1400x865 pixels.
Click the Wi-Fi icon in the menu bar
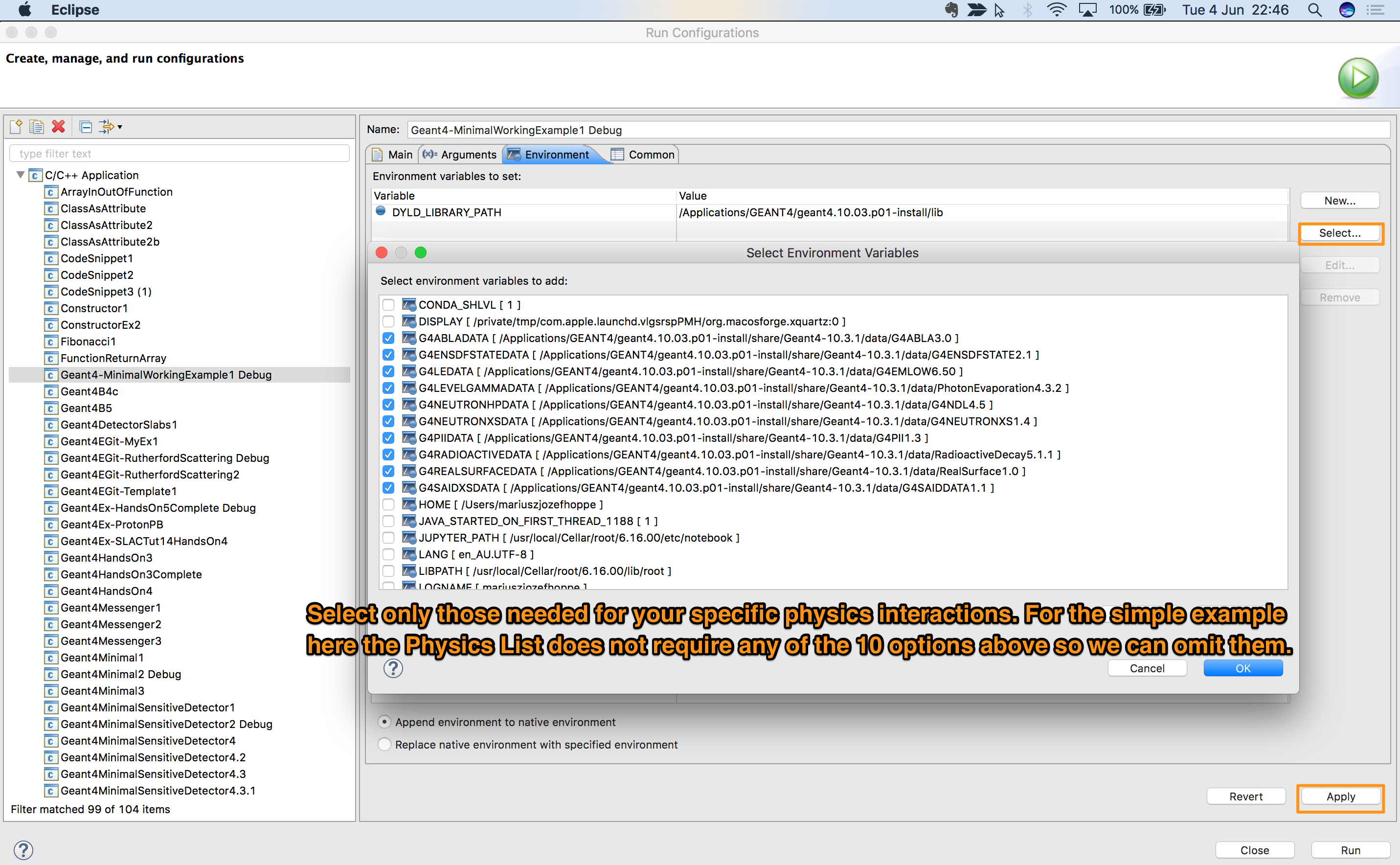[x=1056, y=10]
